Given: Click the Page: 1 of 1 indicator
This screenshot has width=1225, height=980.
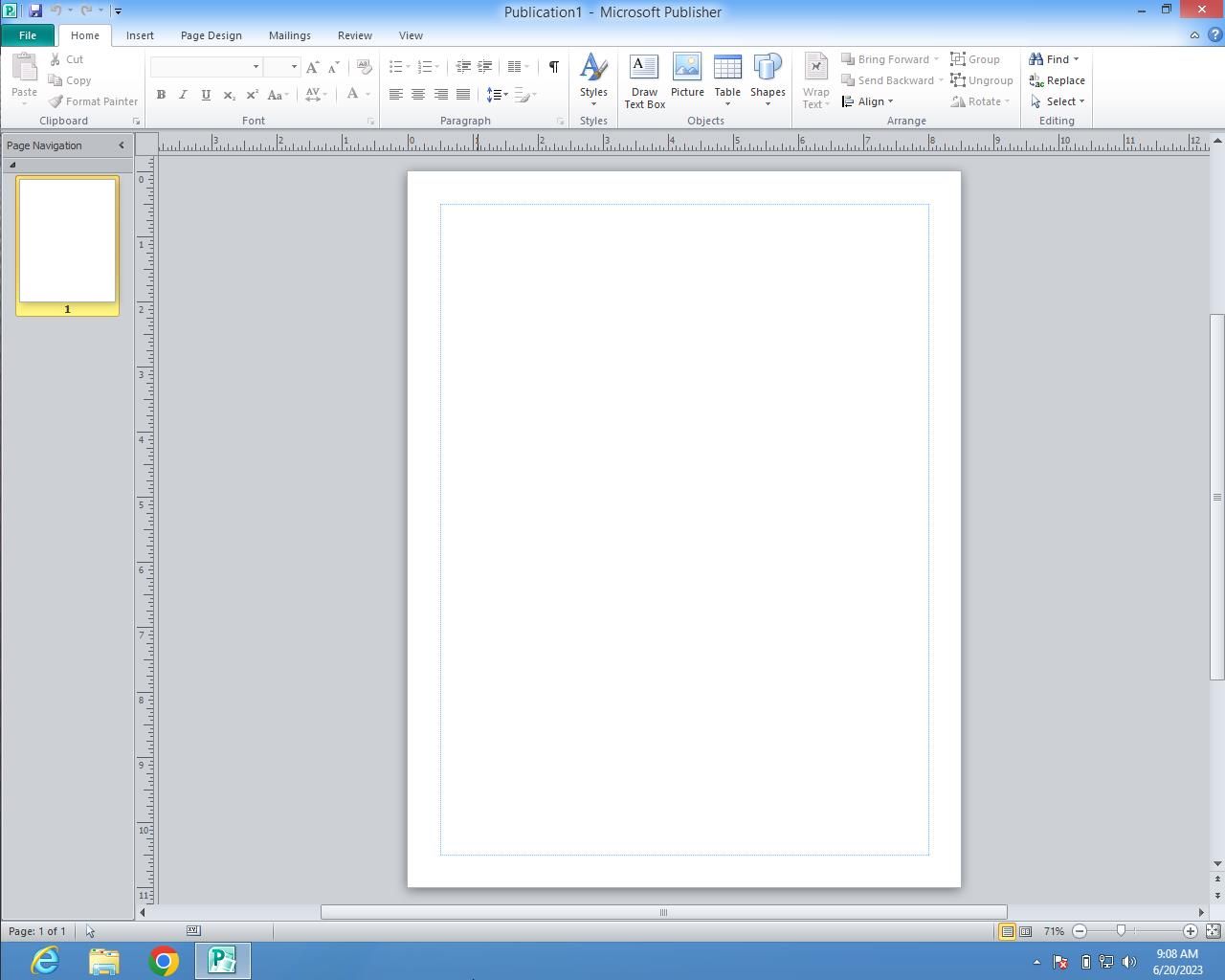Looking at the screenshot, I should tap(37, 931).
